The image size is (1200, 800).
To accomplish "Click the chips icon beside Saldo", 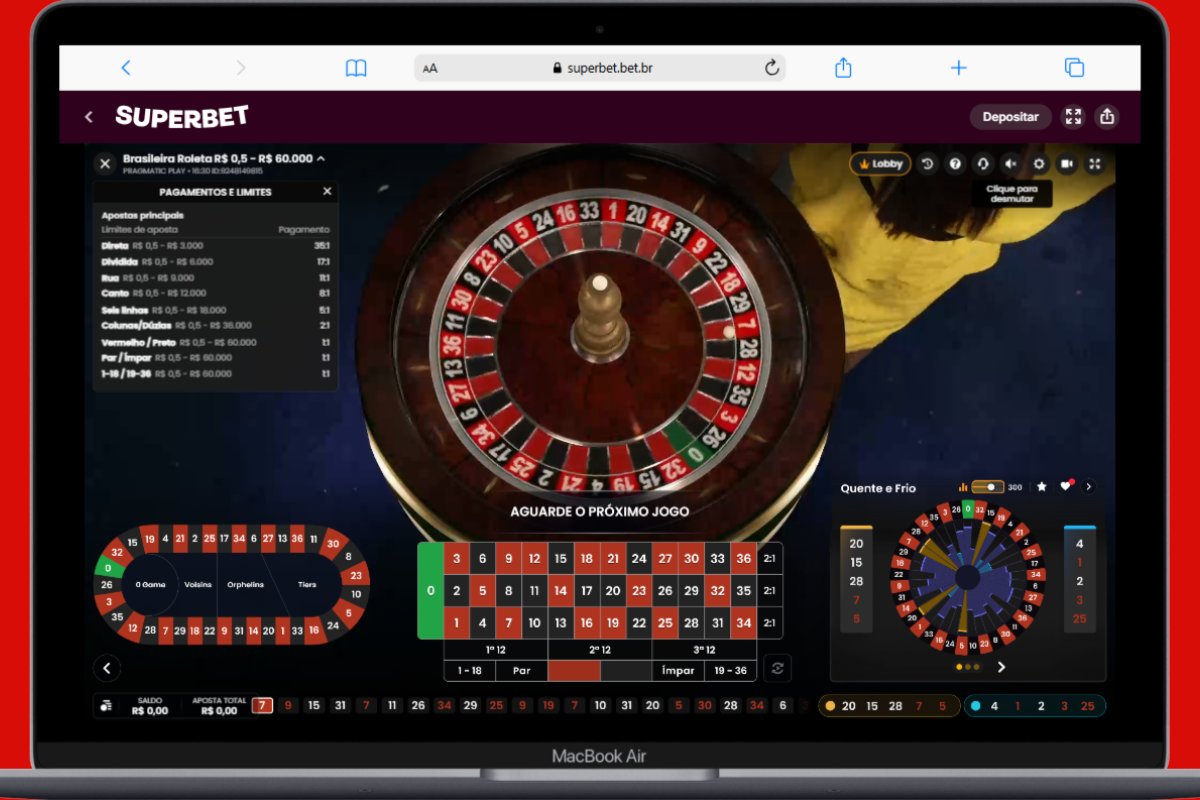I will [107, 706].
